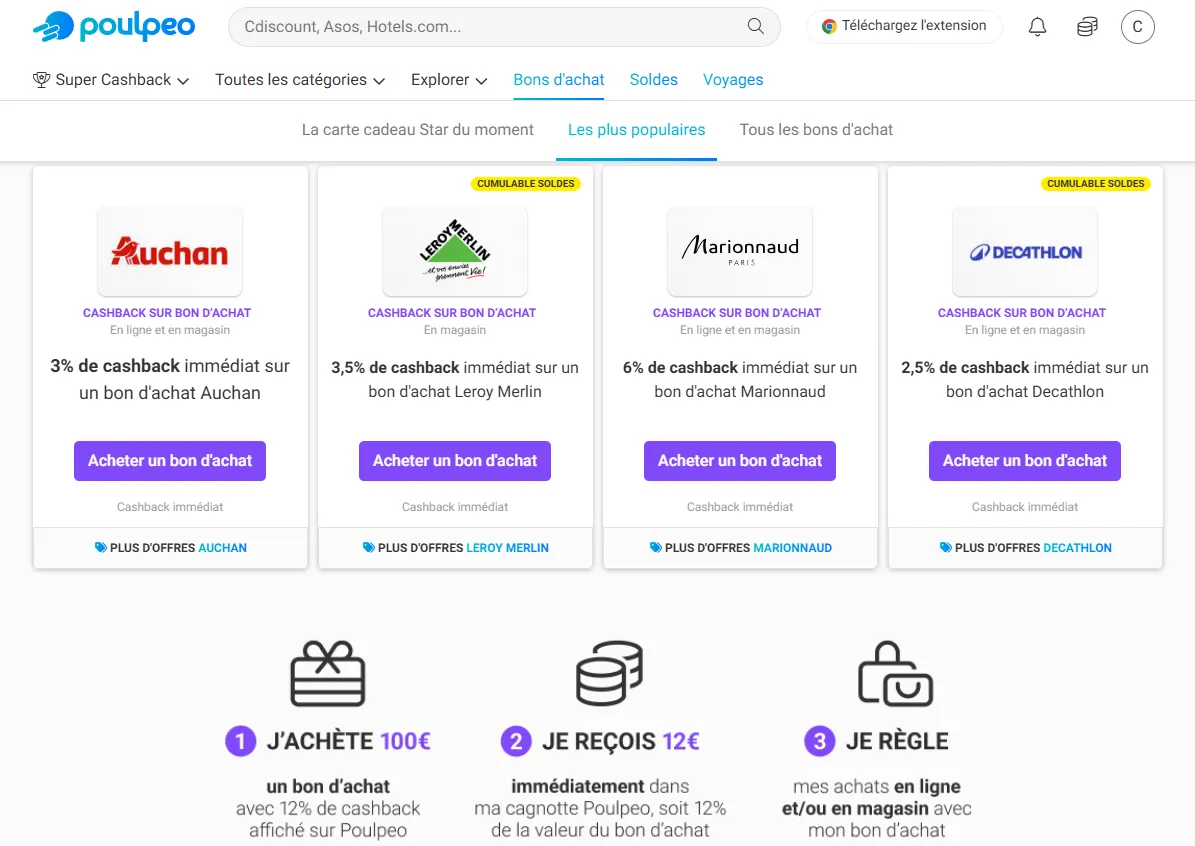Viewport: 1195px width, 846px height.
Task: Buy a Marionnaud bon d'achat
Action: coord(740,460)
